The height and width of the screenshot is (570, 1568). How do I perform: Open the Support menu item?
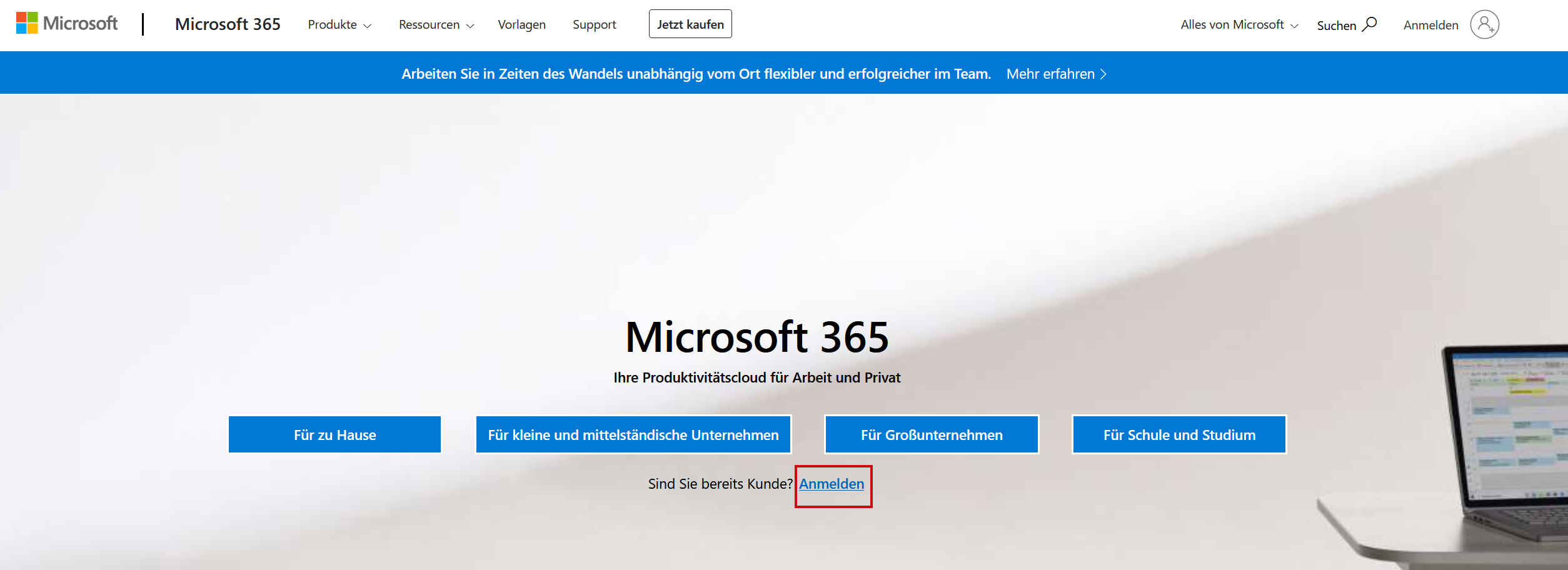(594, 25)
